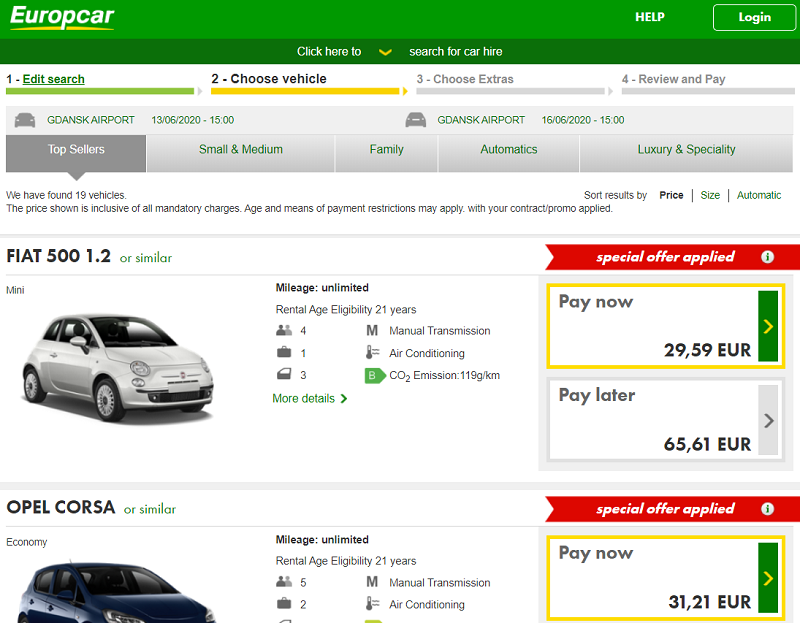The width and height of the screenshot is (800, 623).
Task: Click the pickup GDANSK AIRPORT text
Action: [91, 120]
